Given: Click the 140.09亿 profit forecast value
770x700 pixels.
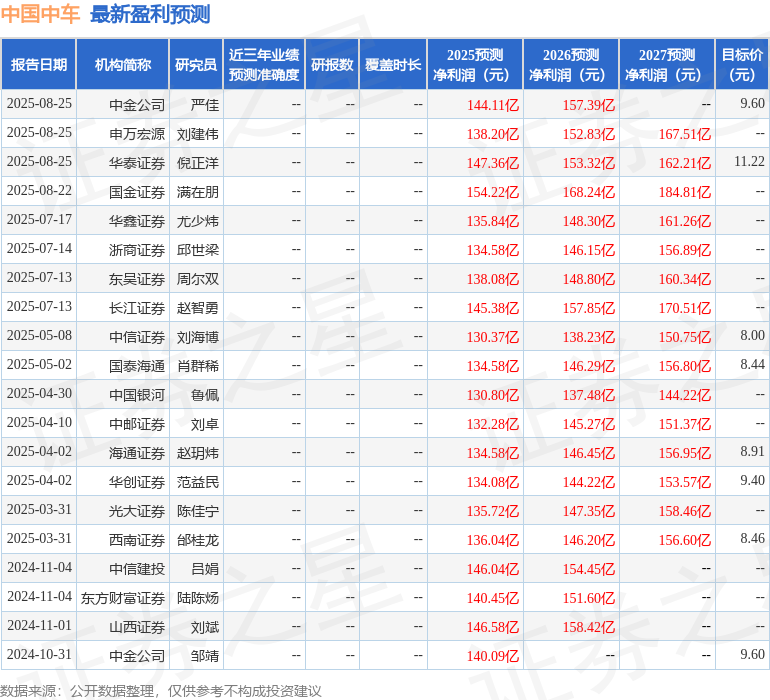Looking at the screenshot, I should [493, 656].
